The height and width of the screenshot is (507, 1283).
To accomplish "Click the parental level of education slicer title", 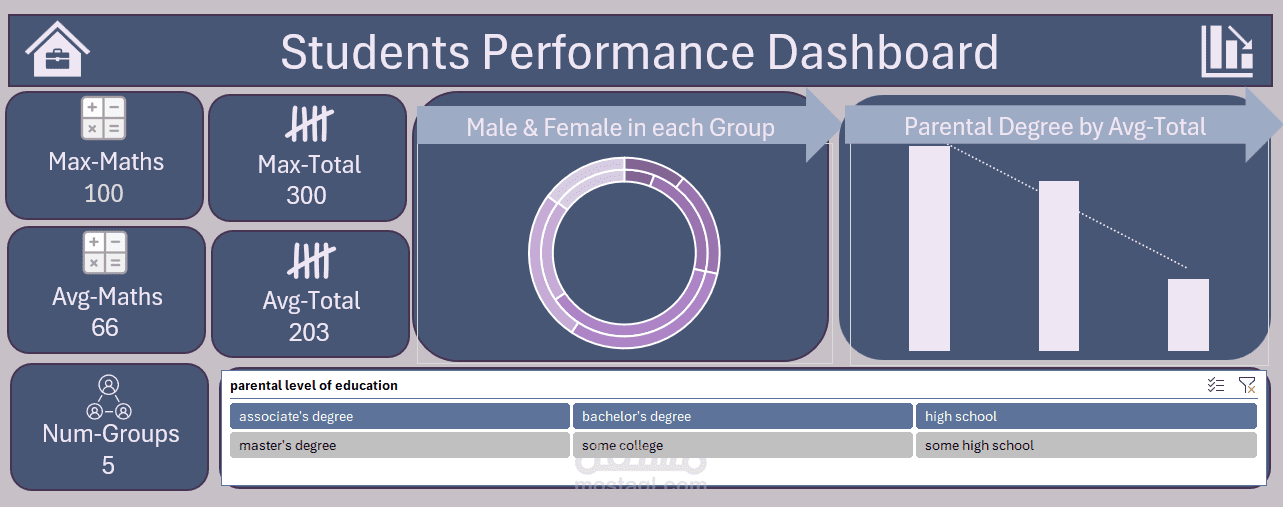I will click(x=314, y=385).
